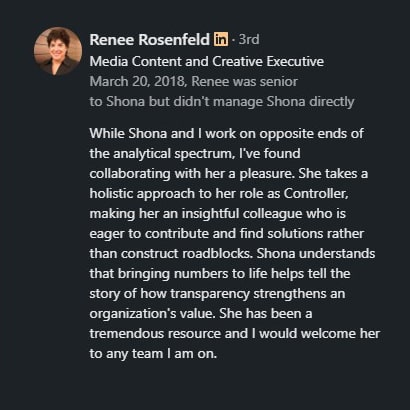
Task: Click the word 'transparency' in the text
Action: pos(210,294)
